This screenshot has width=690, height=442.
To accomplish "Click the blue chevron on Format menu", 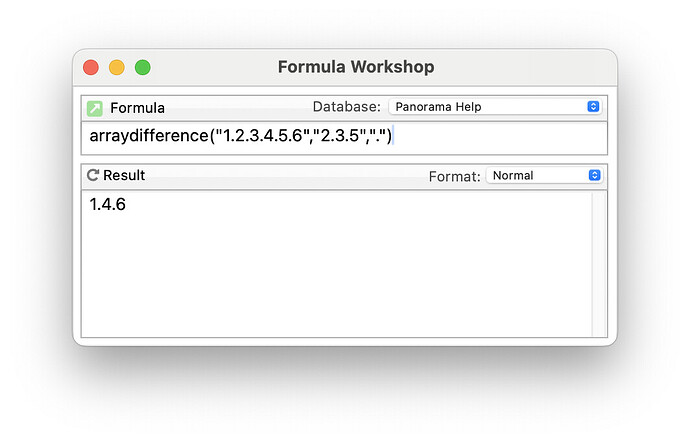I will pyautogui.click(x=595, y=175).
